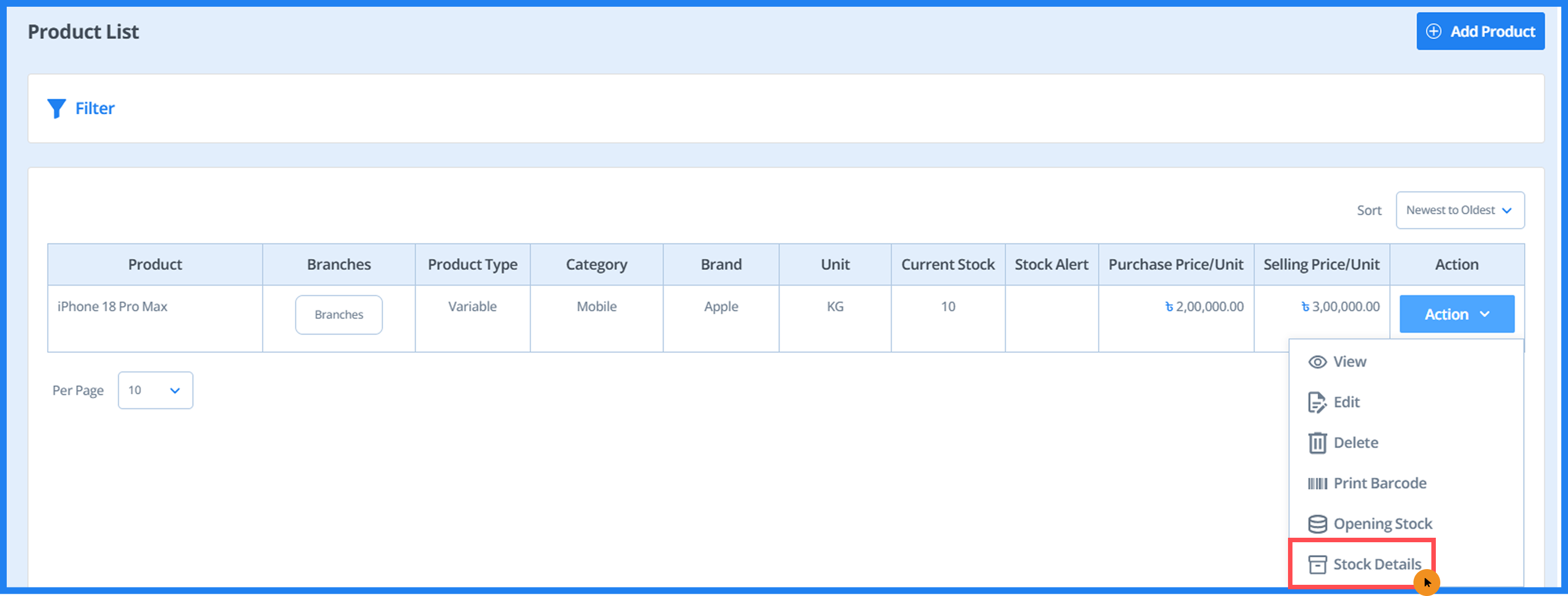This screenshot has height=596, width=1568.
Task: Click the Filter link text
Action: coord(95,108)
